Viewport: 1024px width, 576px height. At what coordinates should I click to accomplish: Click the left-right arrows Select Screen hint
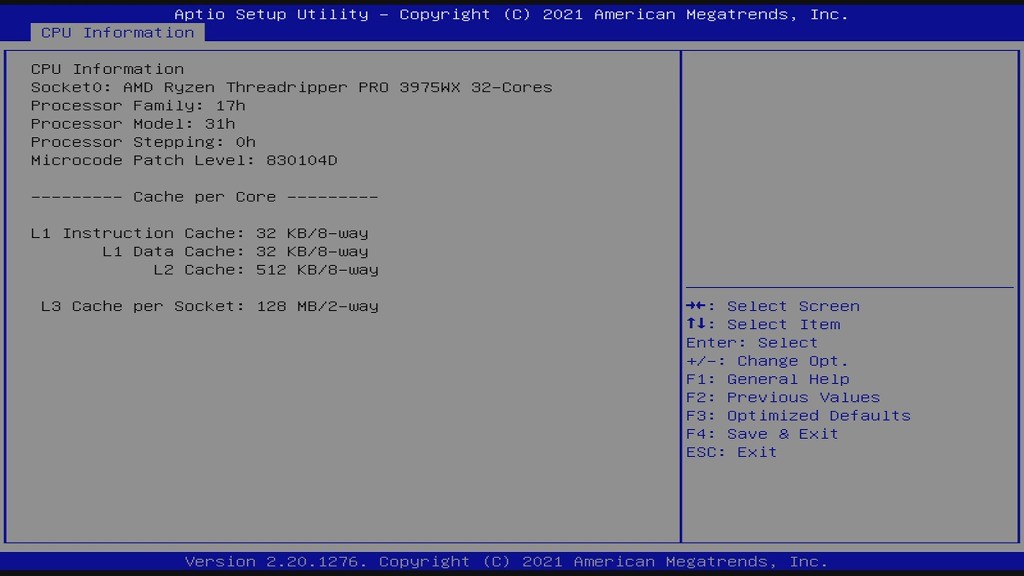(773, 306)
